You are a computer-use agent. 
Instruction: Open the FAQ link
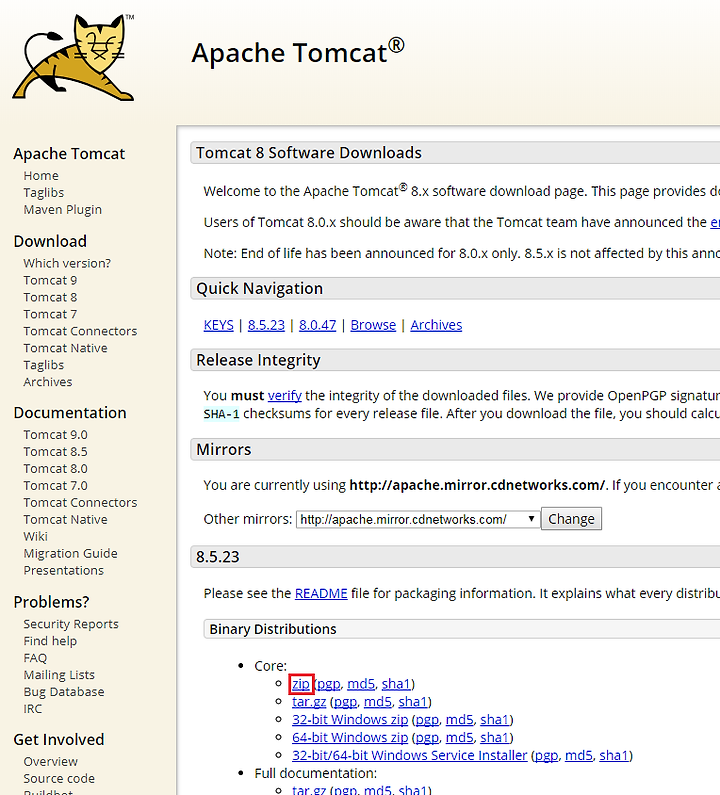pyautogui.click(x=35, y=658)
